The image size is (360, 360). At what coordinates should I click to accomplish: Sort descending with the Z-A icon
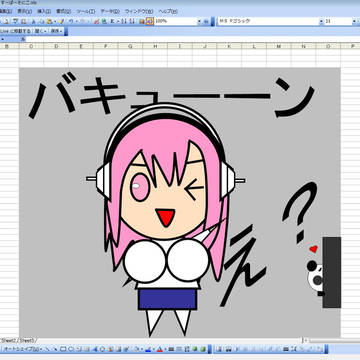tap(132, 21)
